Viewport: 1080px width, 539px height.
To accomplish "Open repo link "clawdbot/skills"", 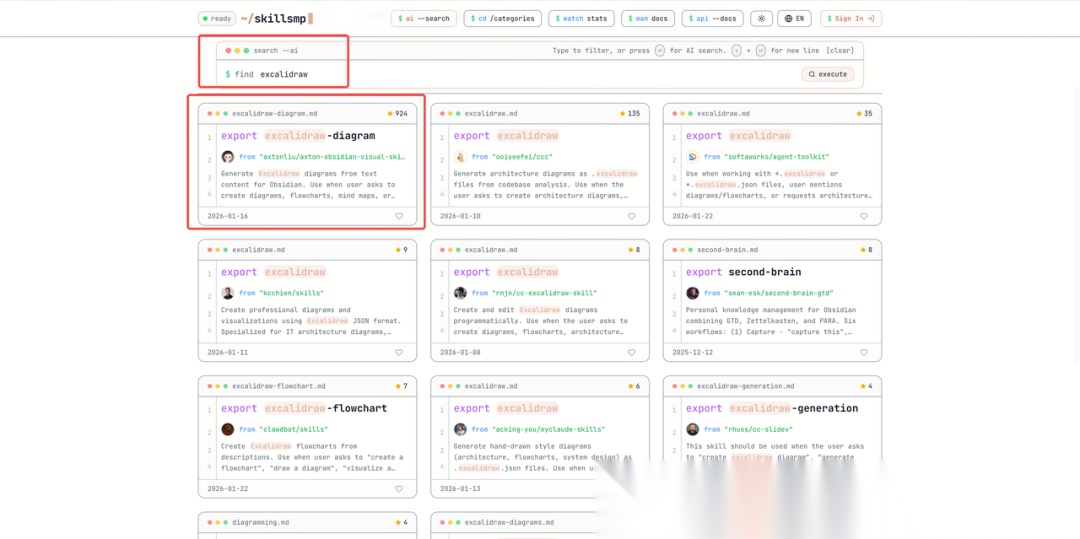I will [x=293, y=430].
